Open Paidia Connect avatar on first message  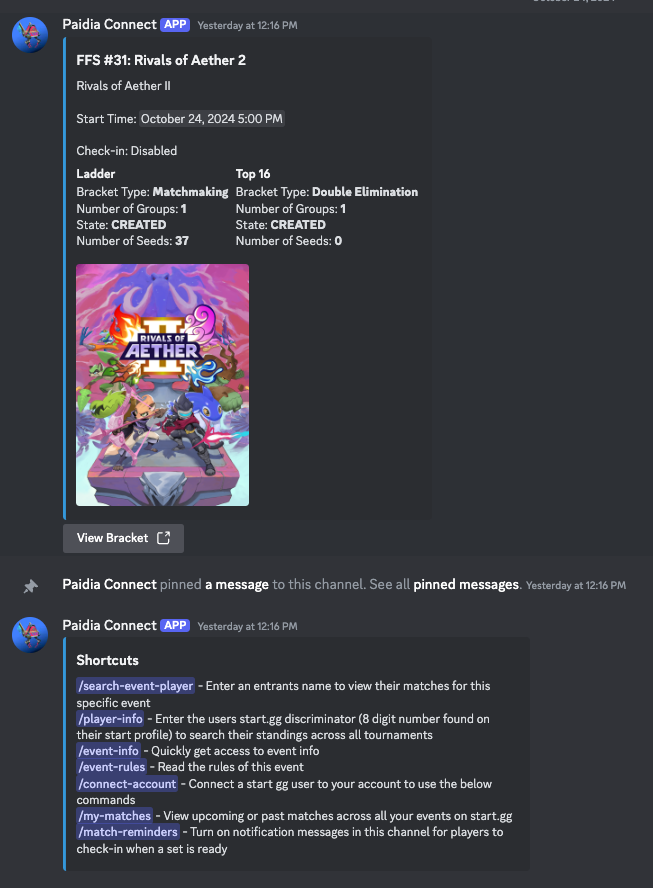30,35
